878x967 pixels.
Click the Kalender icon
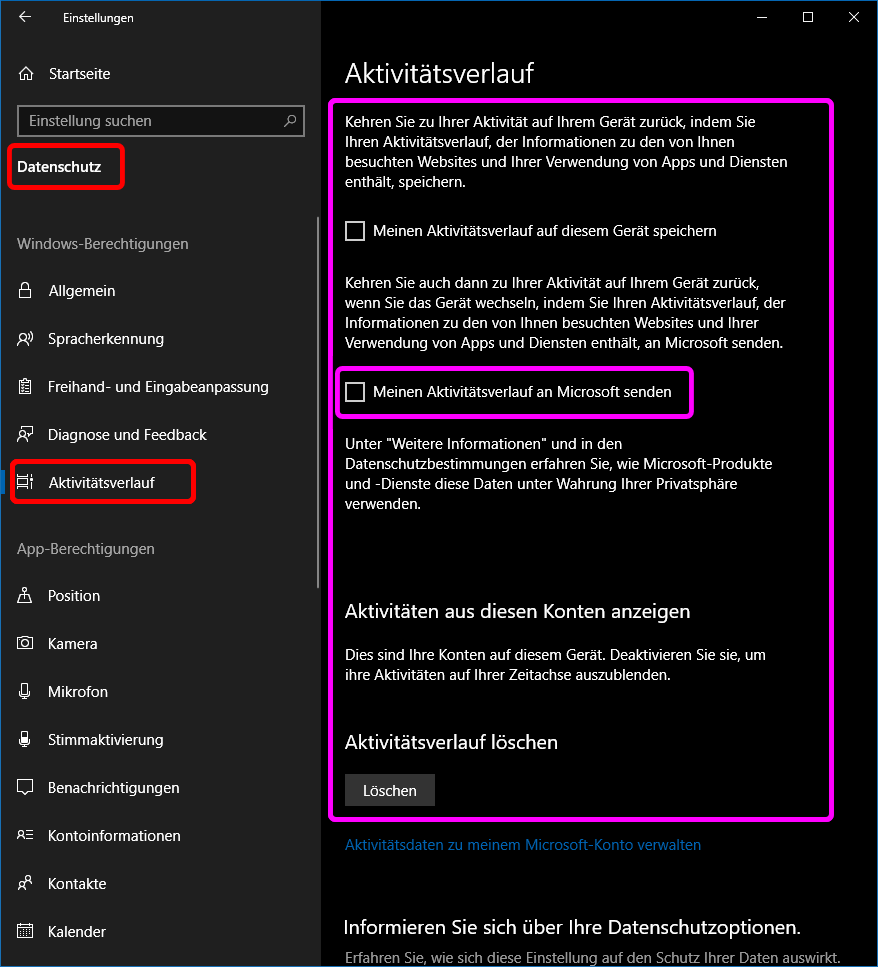coord(26,932)
